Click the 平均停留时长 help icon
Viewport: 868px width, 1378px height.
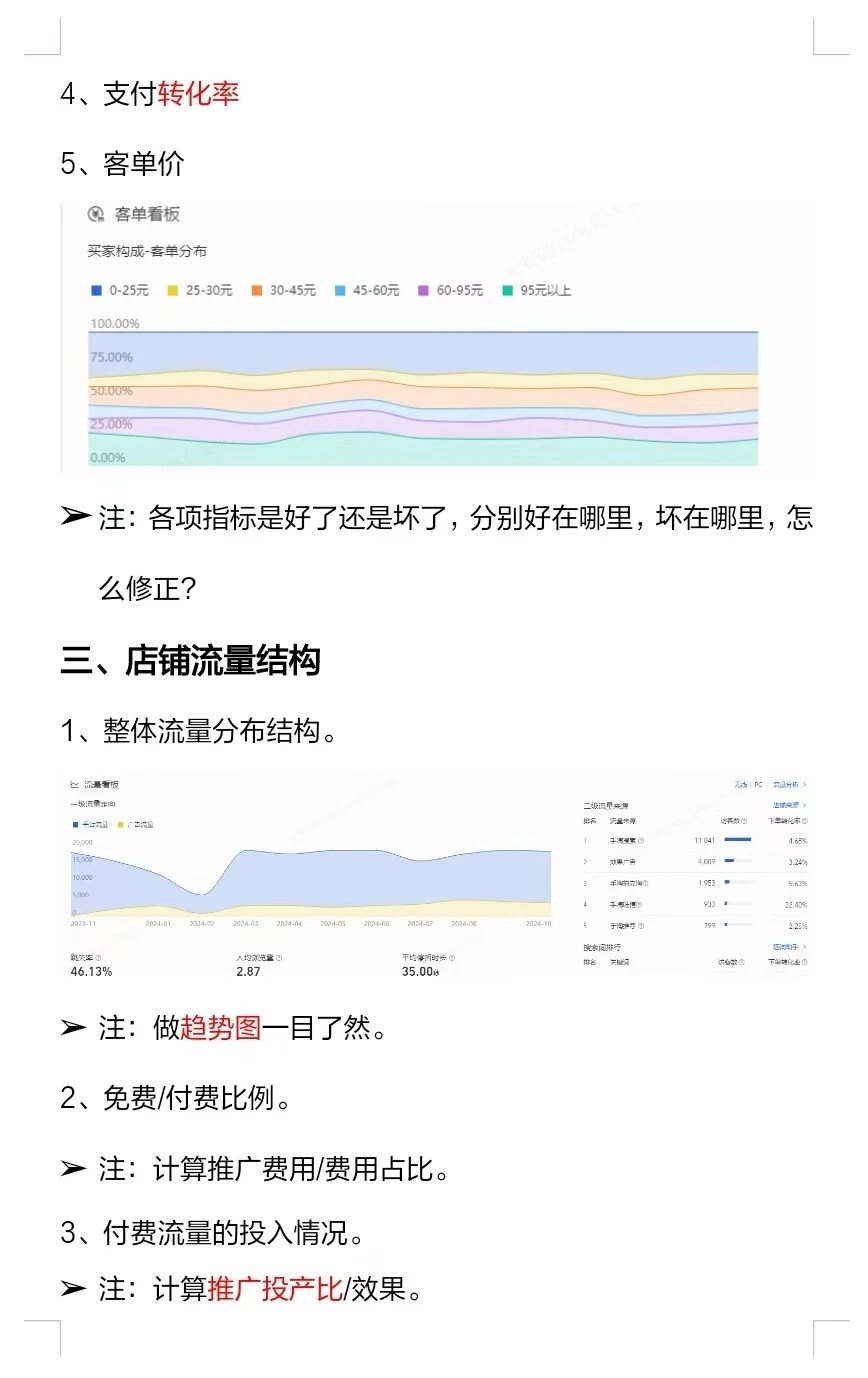tap(452, 958)
